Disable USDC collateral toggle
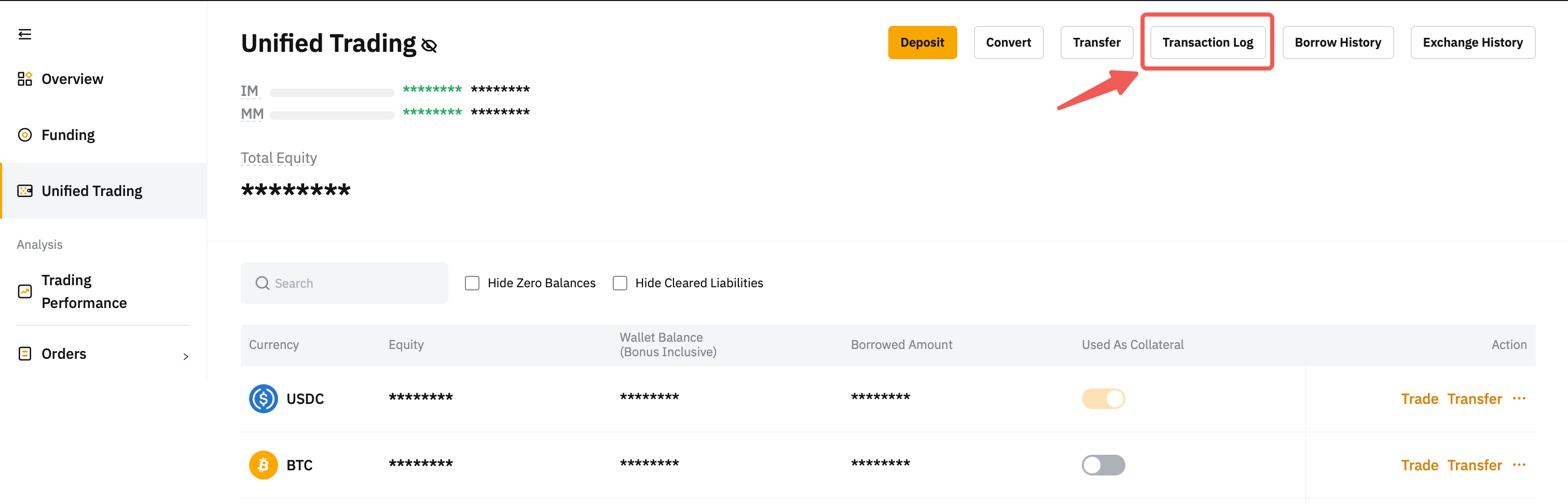 [1103, 399]
